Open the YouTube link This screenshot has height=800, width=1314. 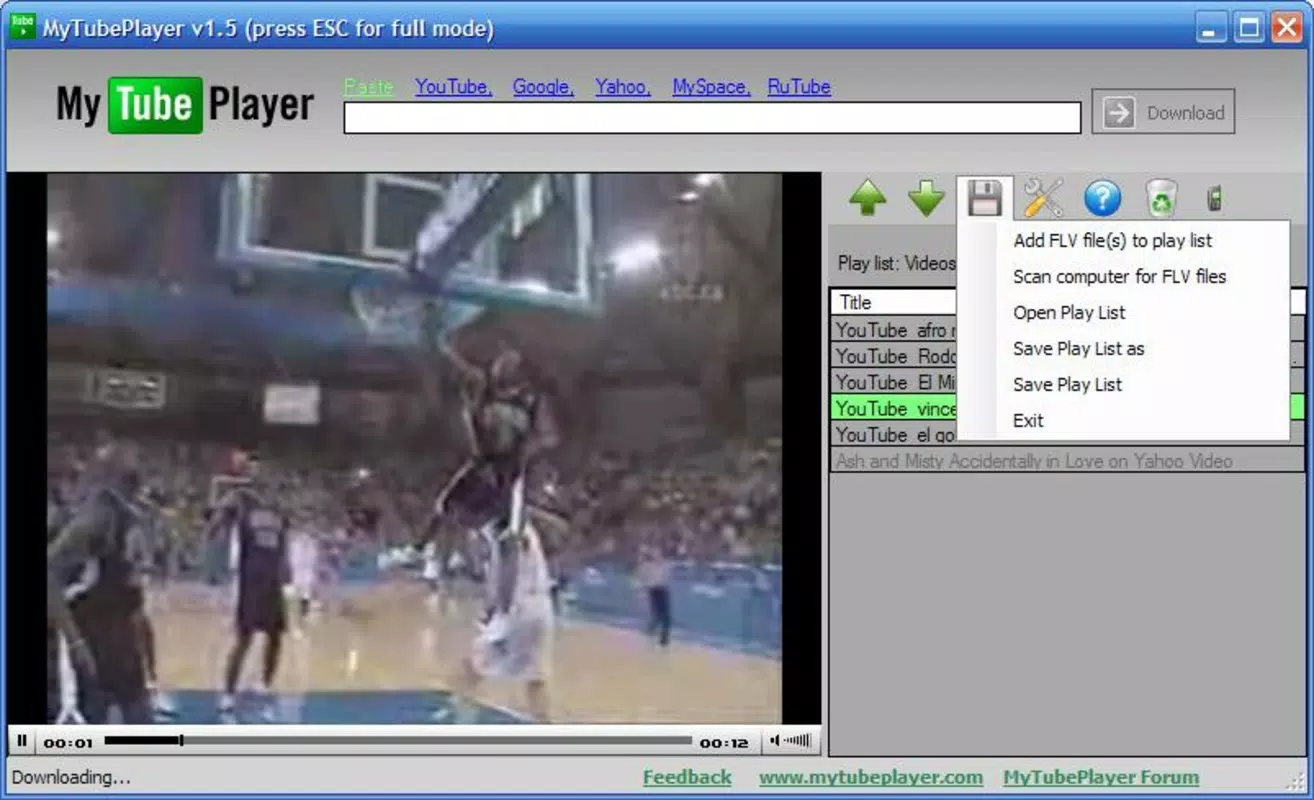[x=454, y=87]
